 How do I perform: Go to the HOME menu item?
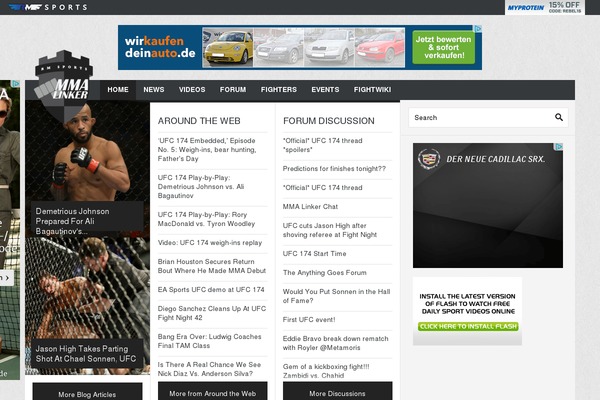point(118,90)
